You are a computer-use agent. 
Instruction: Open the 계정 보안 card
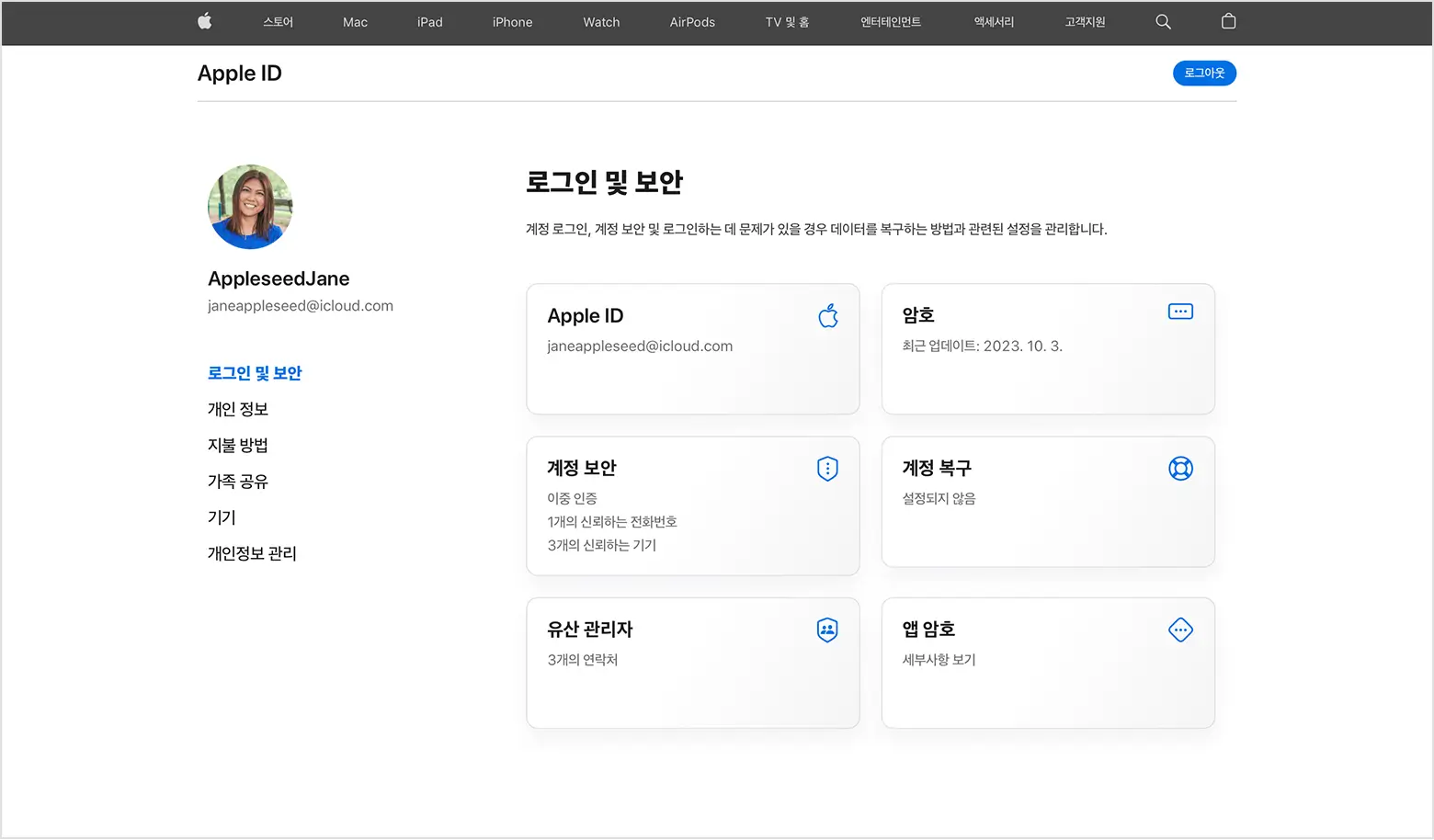click(693, 505)
